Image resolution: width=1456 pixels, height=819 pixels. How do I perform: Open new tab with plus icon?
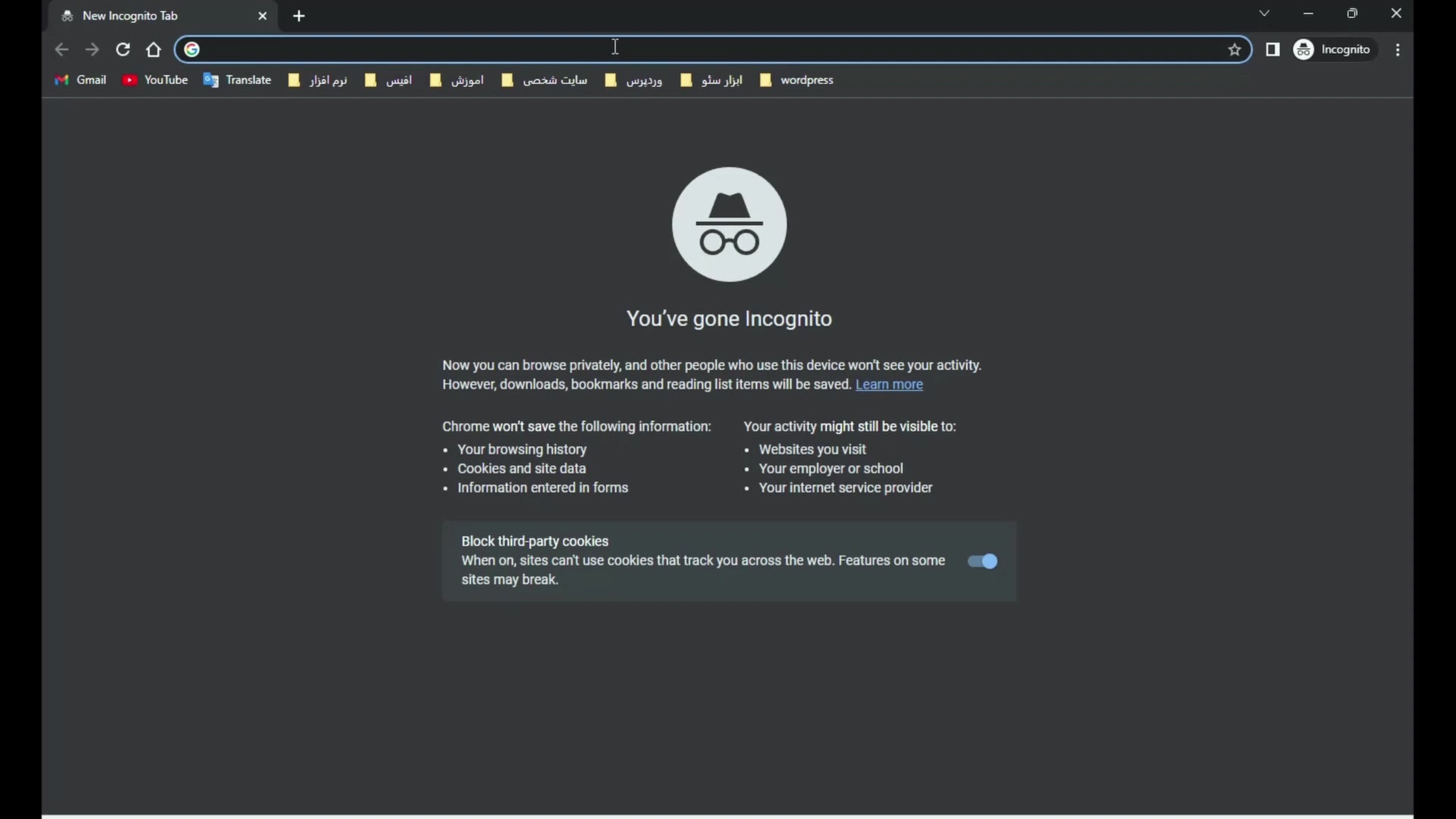(299, 16)
